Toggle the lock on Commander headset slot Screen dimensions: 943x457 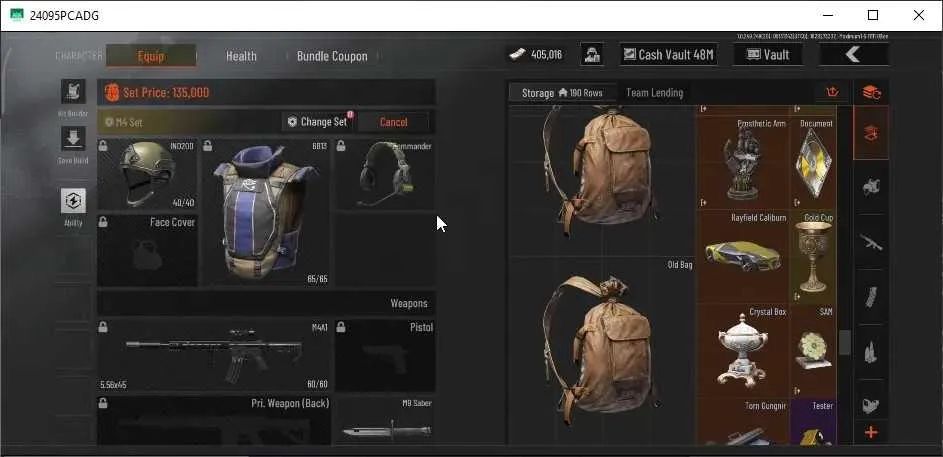341,146
